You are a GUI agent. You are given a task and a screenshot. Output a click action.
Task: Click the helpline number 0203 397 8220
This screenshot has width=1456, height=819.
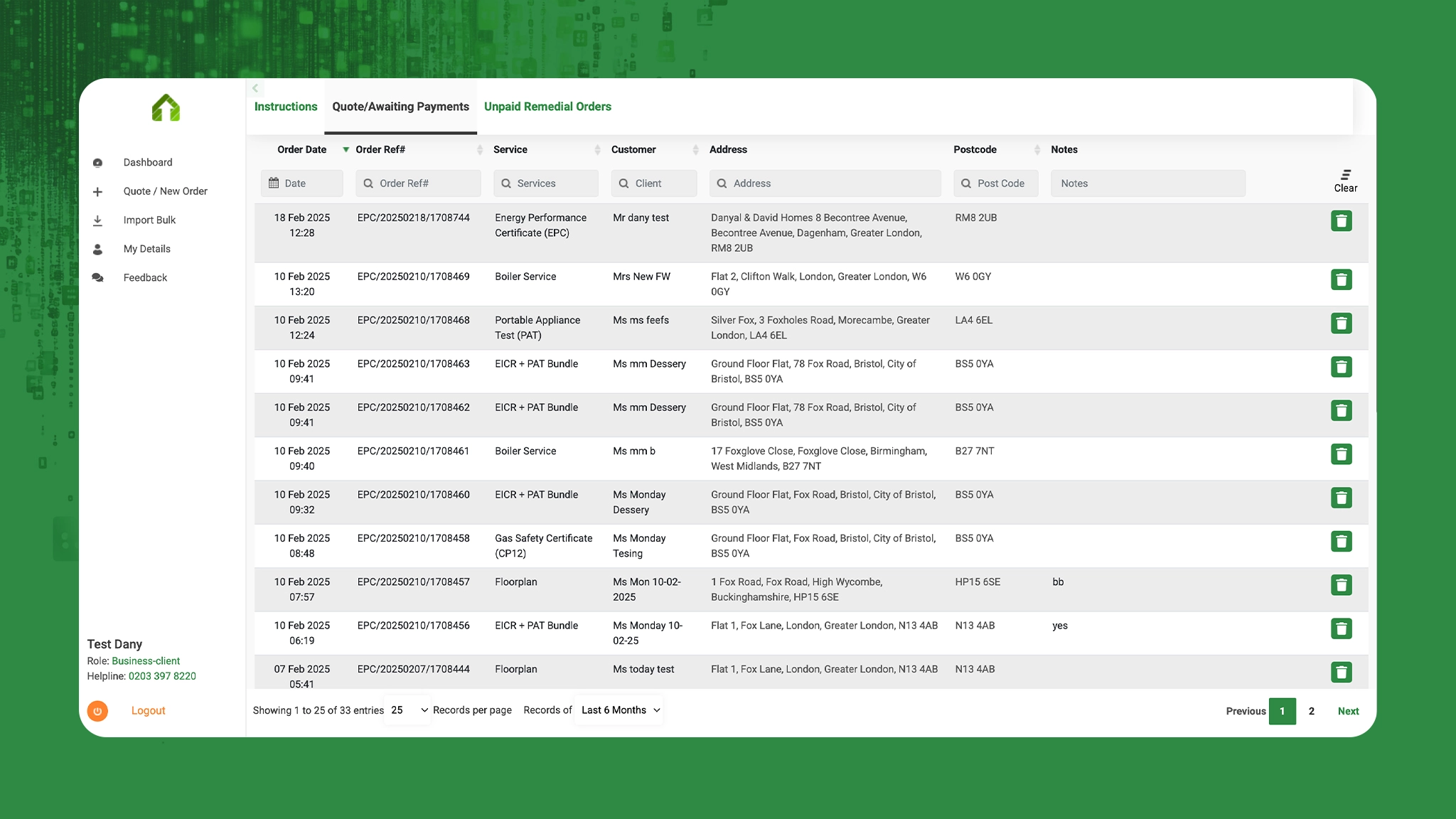point(162,676)
